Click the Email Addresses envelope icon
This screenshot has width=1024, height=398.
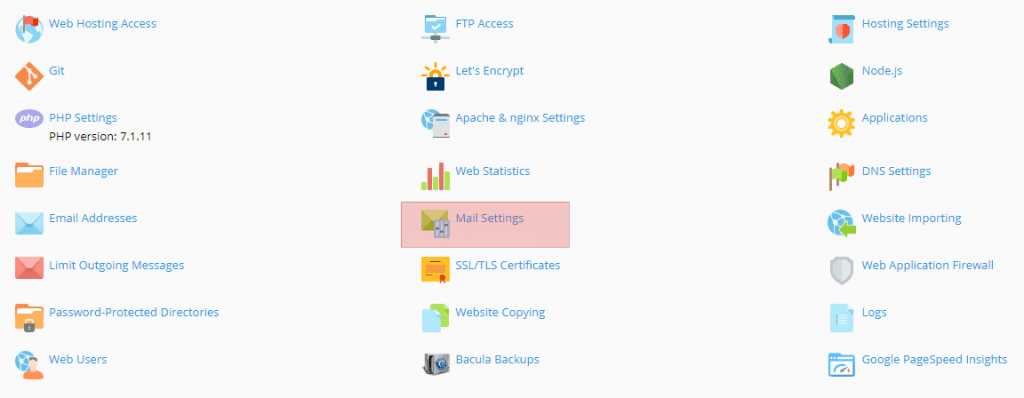pyautogui.click(x=29, y=223)
